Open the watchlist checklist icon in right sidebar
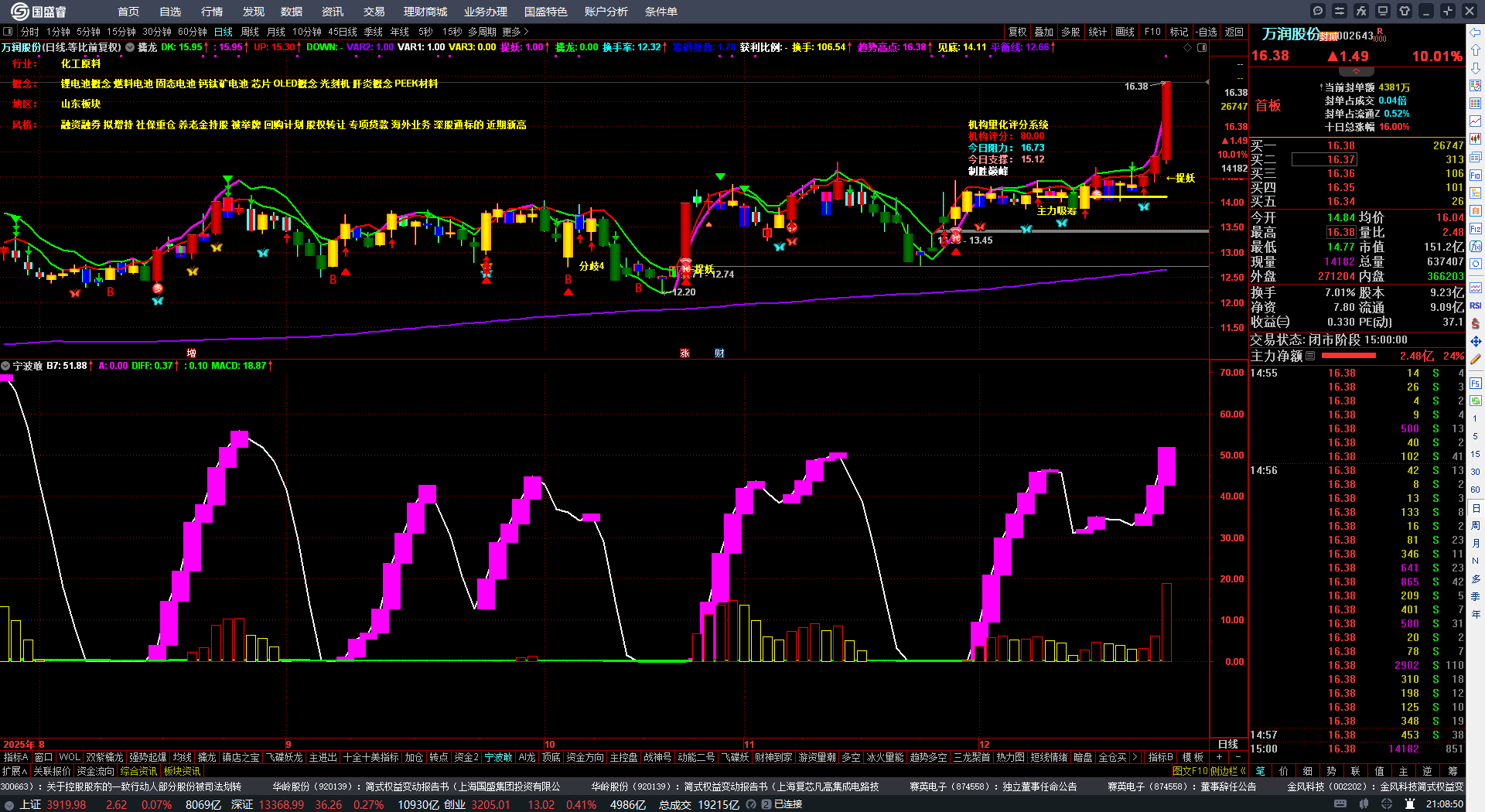Viewport: 1485px width, 812px height. pyautogui.click(x=1476, y=86)
